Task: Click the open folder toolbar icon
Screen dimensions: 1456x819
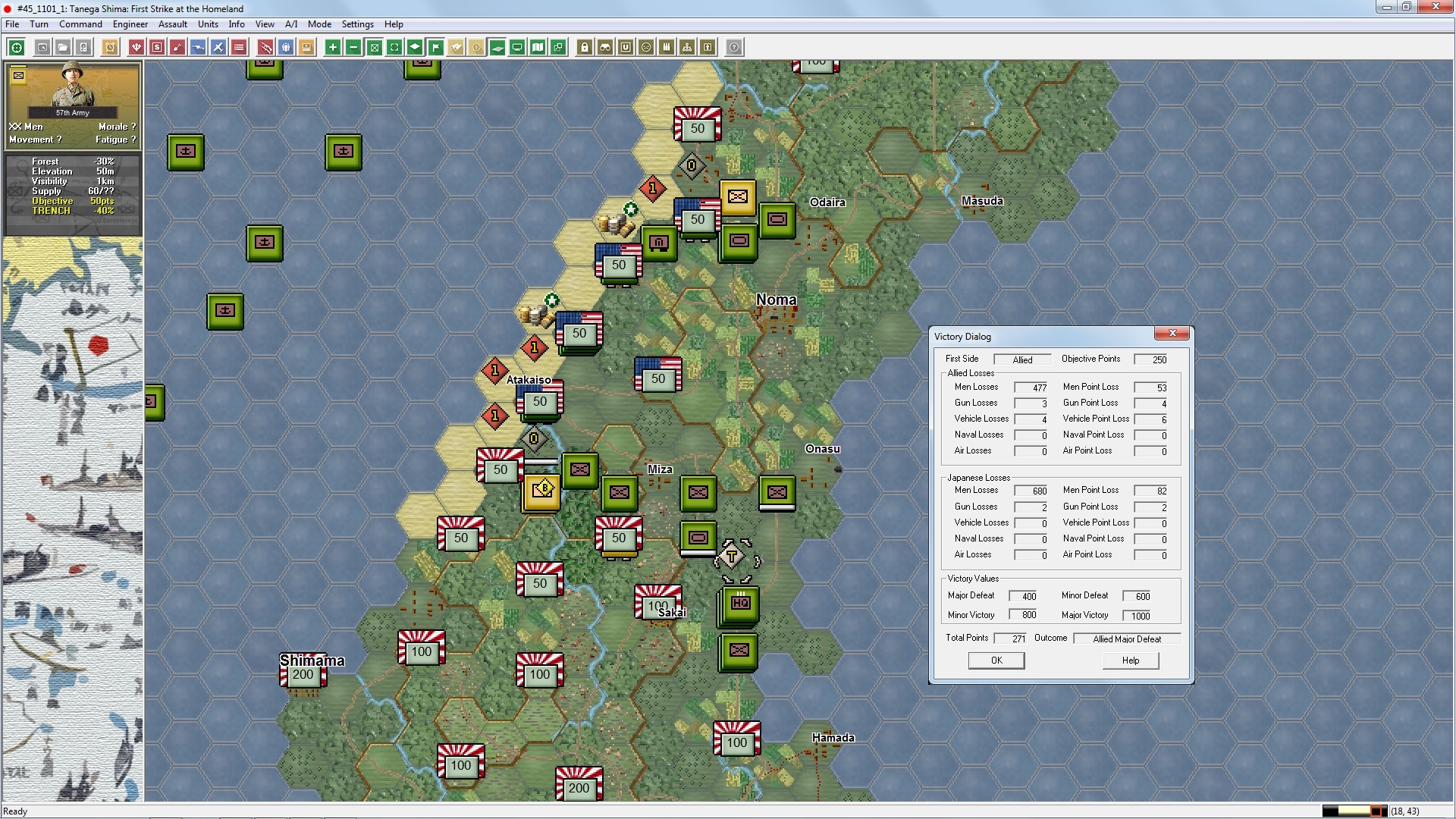Action: point(63,47)
